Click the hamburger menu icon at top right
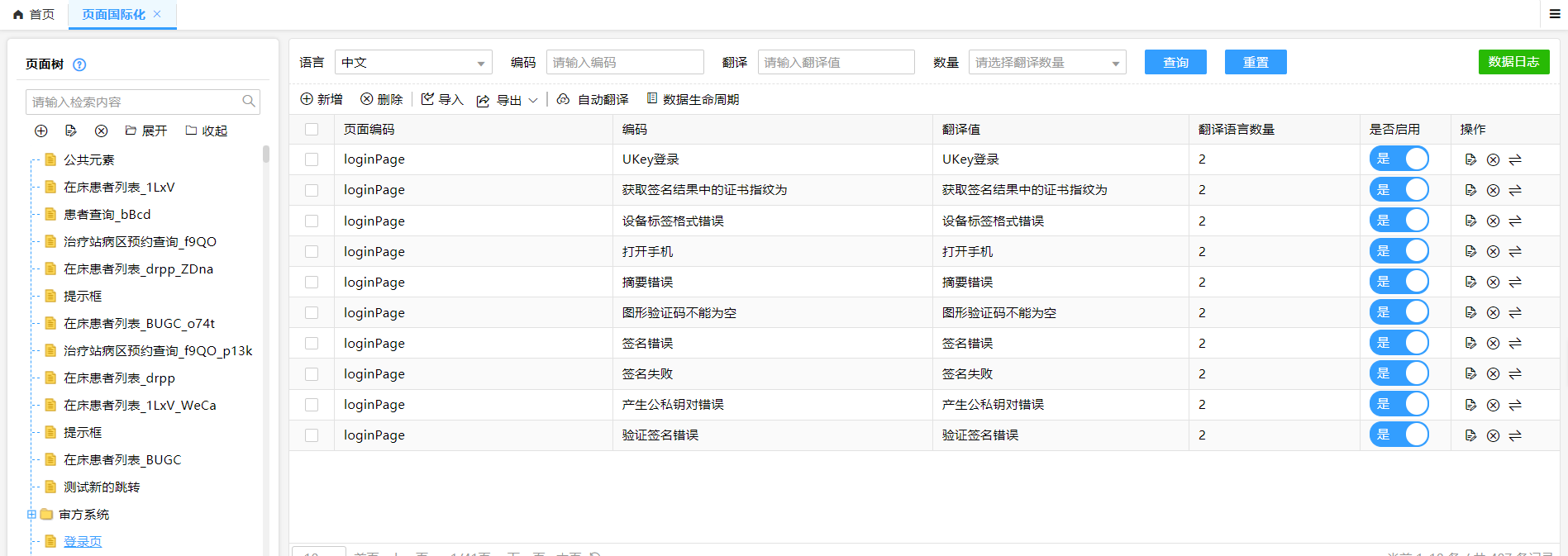The width and height of the screenshot is (1568, 556). 1555,14
